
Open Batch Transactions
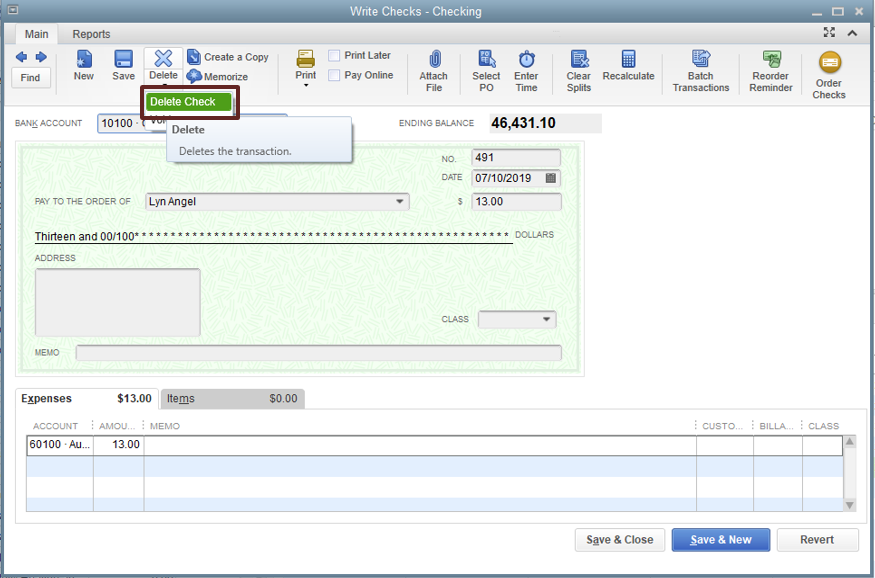point(701,71)
